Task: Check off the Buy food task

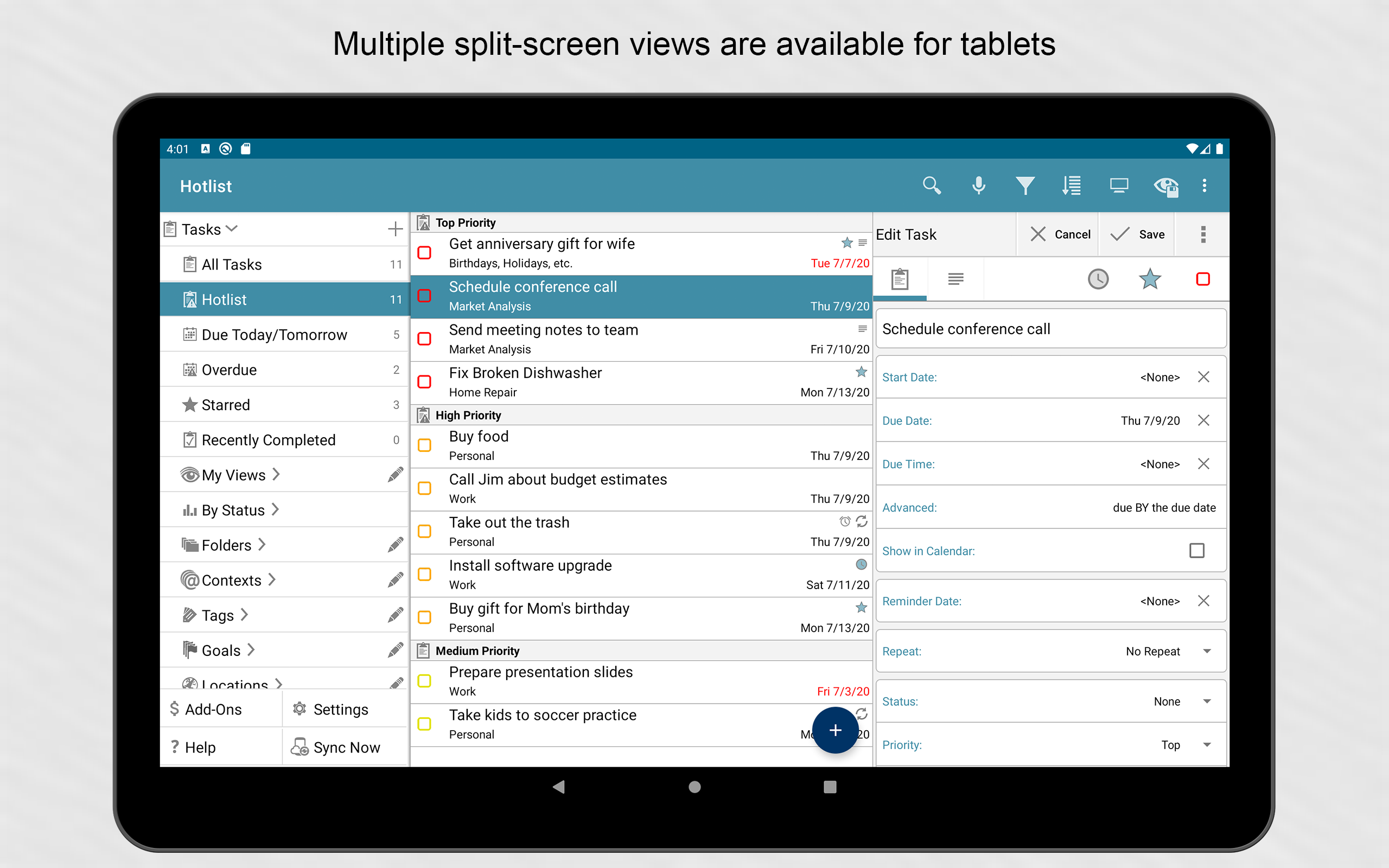Action: pos(424,445)
